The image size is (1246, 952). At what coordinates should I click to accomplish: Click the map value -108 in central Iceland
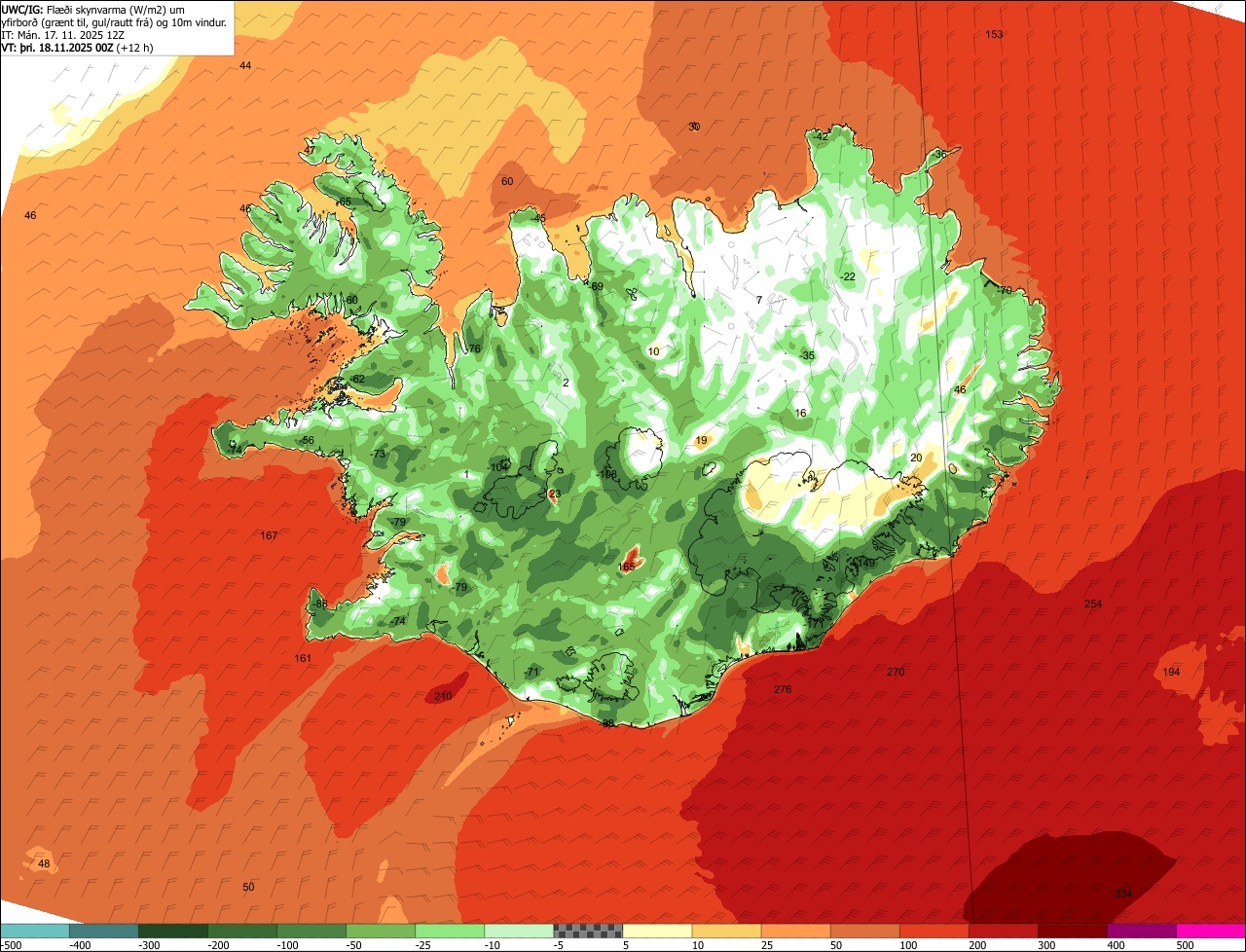pos(607,475)
